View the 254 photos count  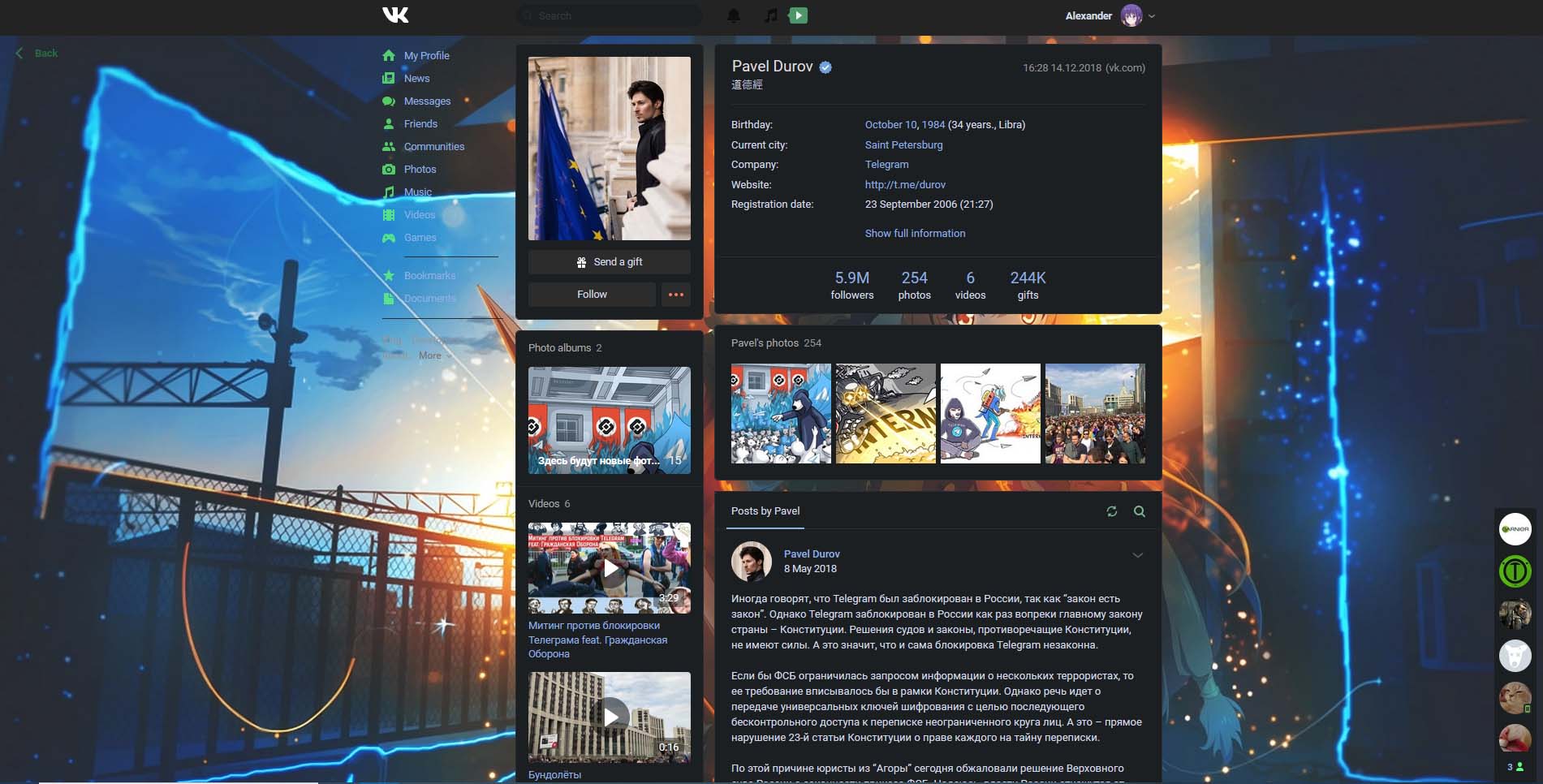(914, 285)
